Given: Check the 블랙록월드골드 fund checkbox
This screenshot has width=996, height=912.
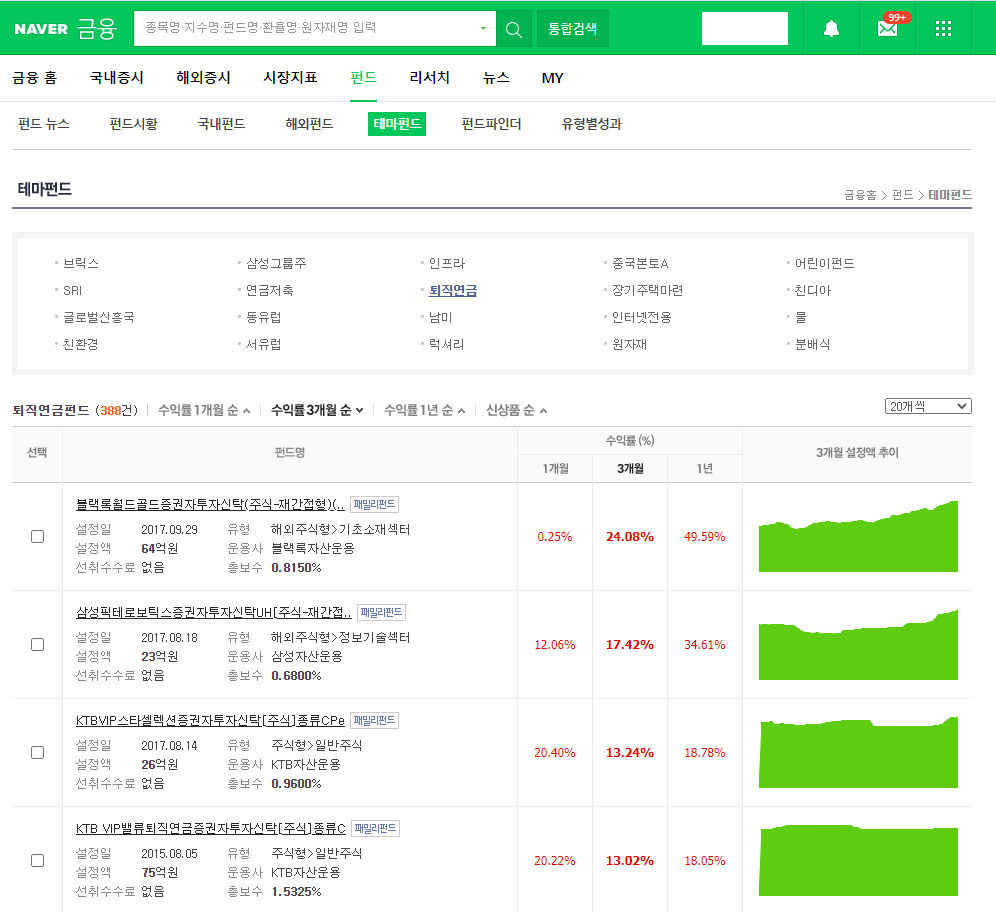Looking at the screenshot, I should tap(37, 537).
